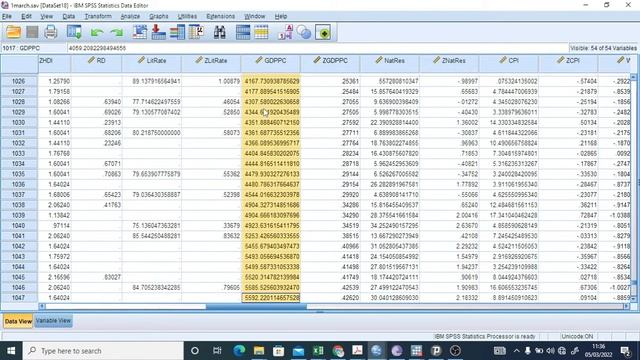Click the green plus toolbar icon
The width and height of the screenshot is (640, 360).
pos(323,32)
